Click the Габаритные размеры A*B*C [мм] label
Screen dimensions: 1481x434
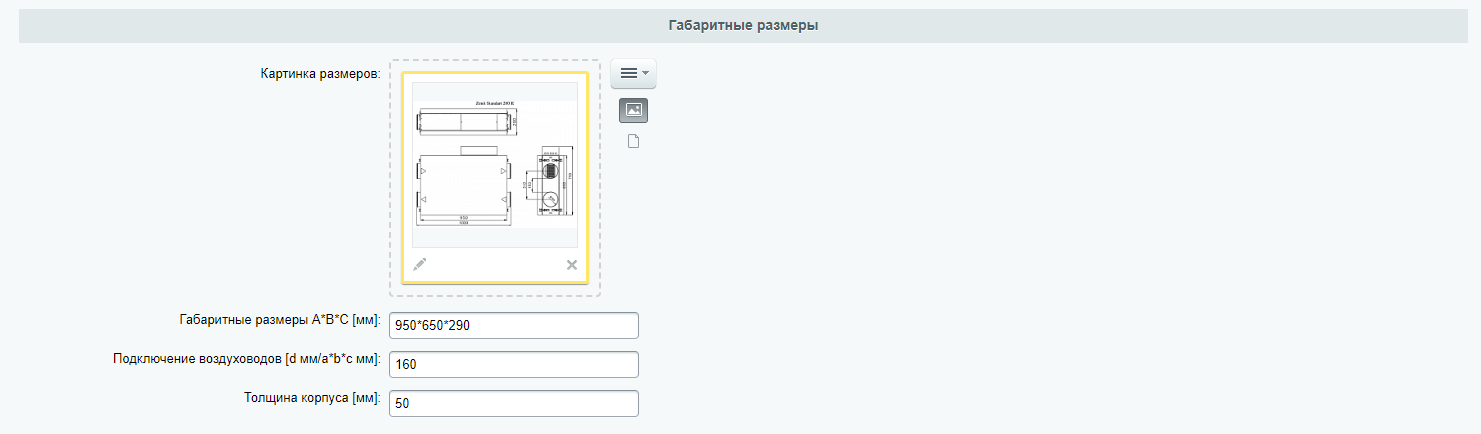coord(279,319)
